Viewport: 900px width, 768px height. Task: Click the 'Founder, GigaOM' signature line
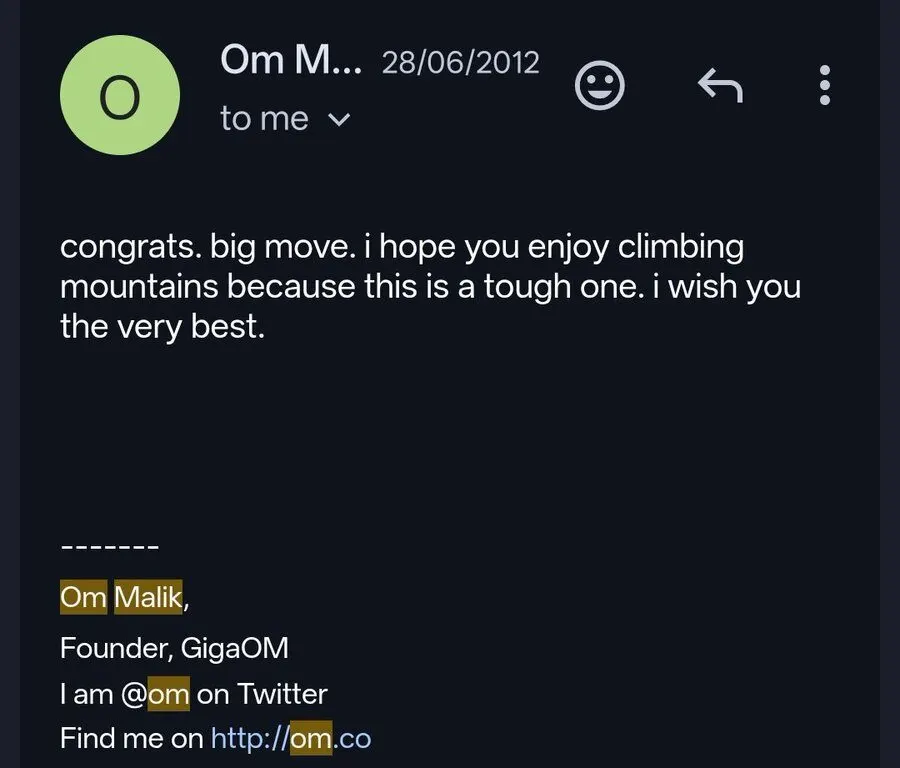174,648
